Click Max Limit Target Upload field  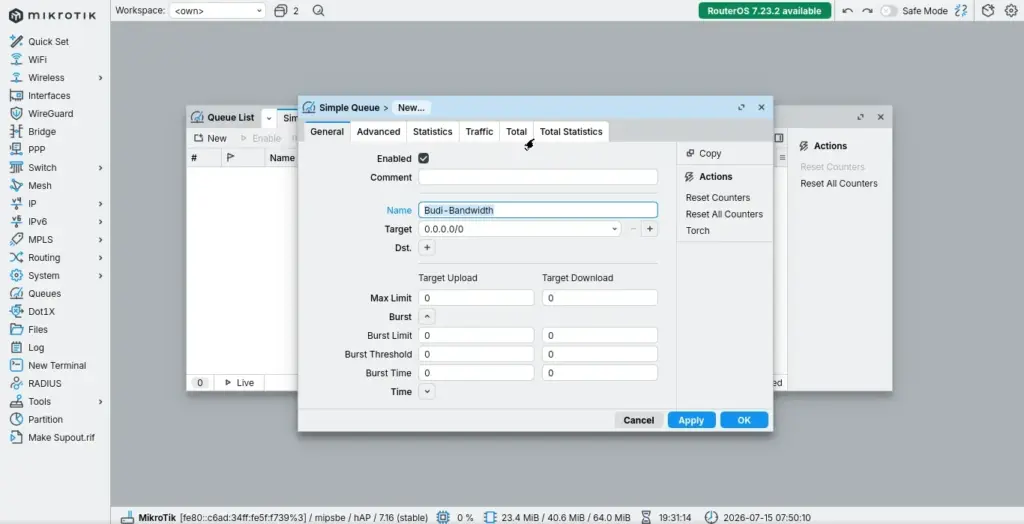[476, 298]
